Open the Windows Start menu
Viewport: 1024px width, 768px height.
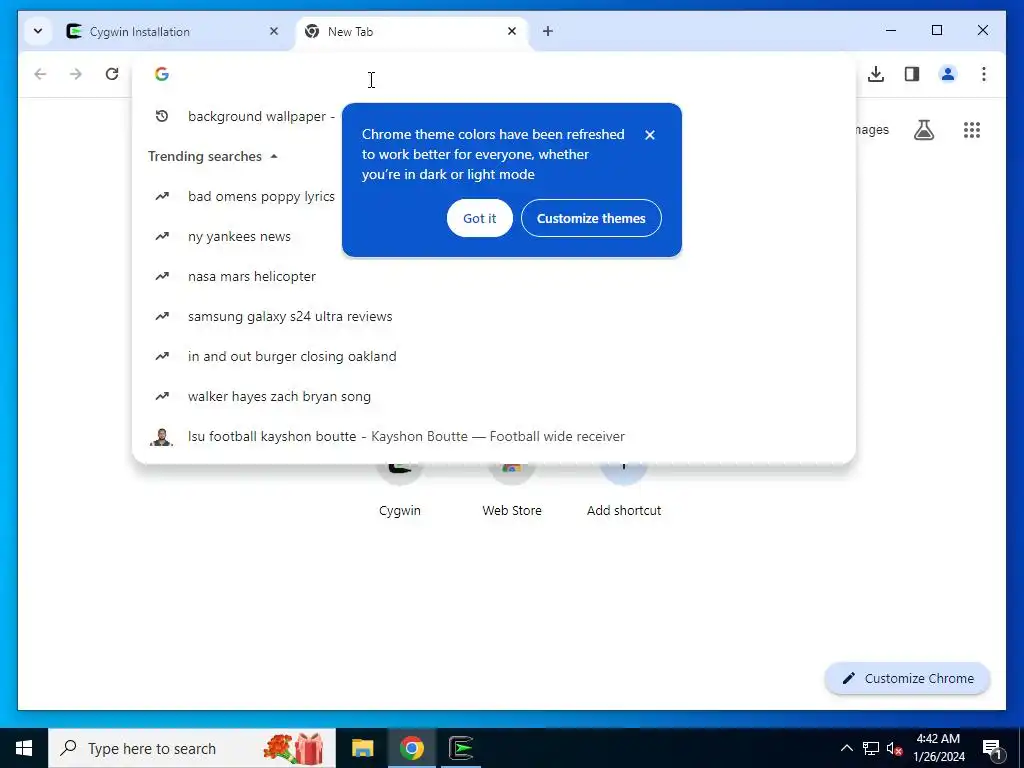click(24, 748)
